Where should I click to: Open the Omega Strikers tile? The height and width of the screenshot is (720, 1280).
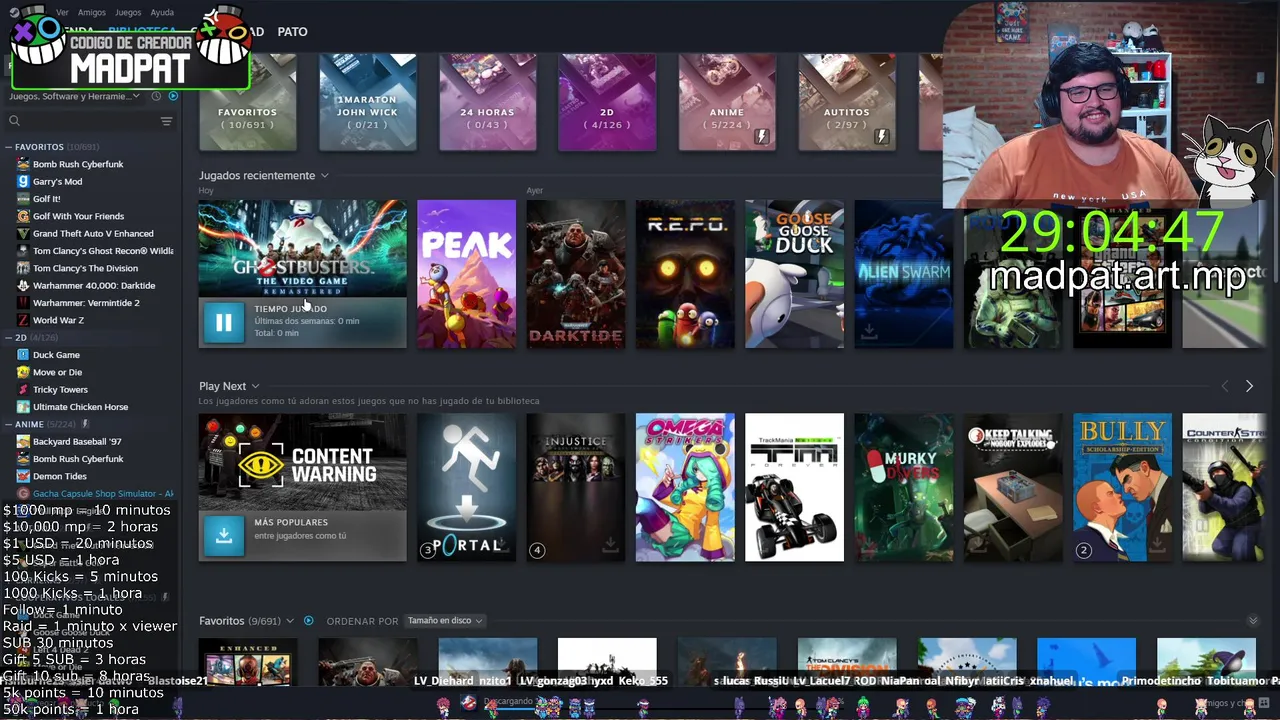pos(685,488)
